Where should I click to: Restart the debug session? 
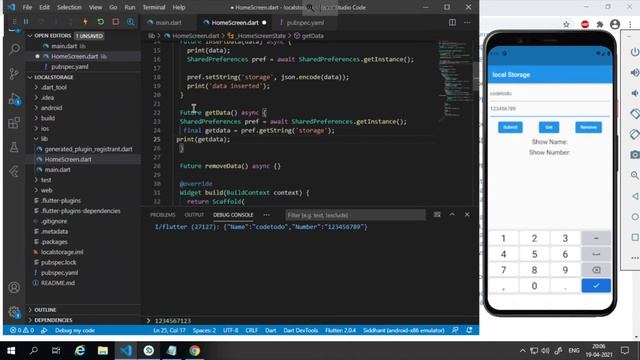[100, 22]
